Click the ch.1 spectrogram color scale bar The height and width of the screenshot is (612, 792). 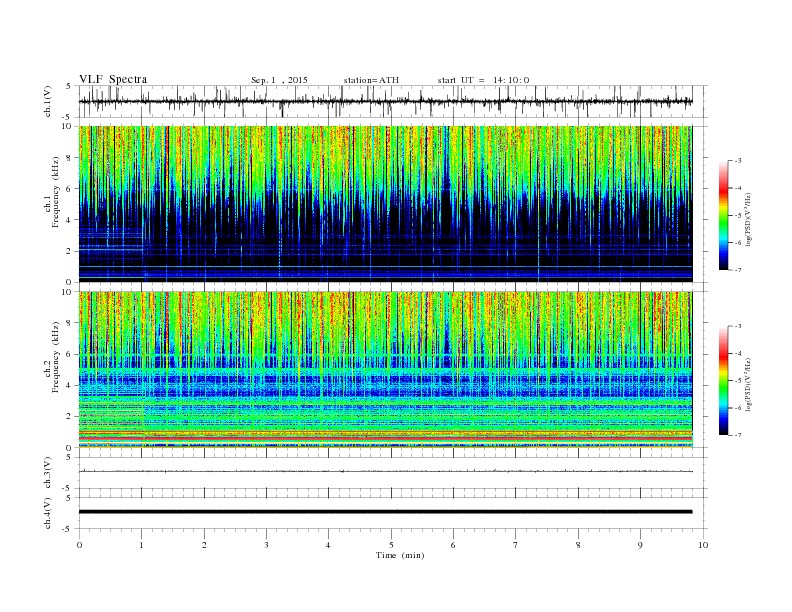(723, 215)
